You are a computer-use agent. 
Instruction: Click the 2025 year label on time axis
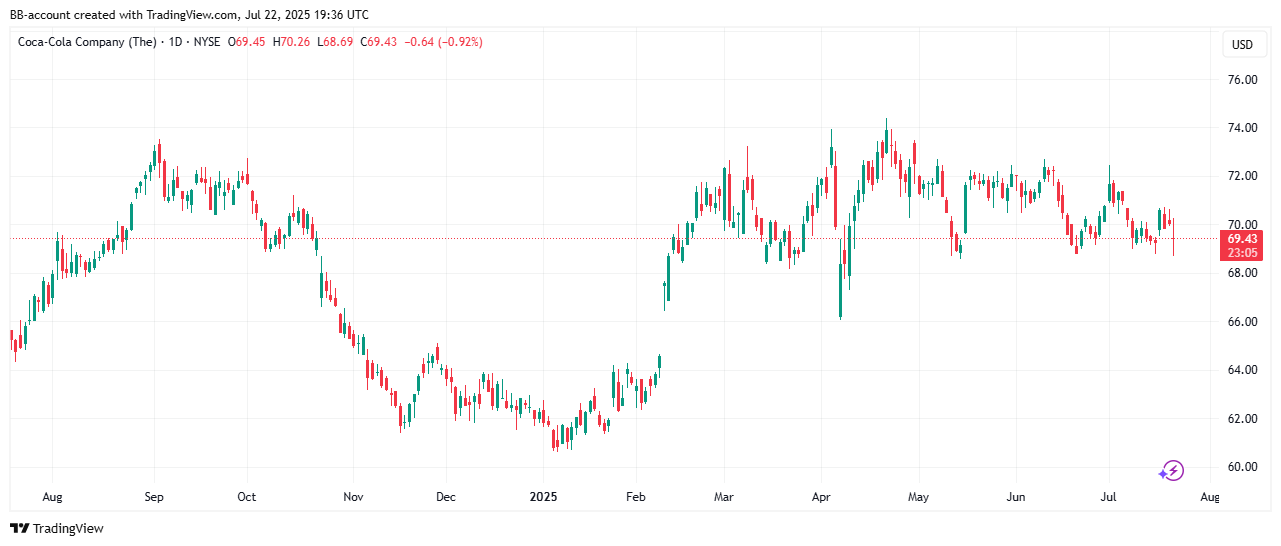pyautogui.click(x=543, y=496)
